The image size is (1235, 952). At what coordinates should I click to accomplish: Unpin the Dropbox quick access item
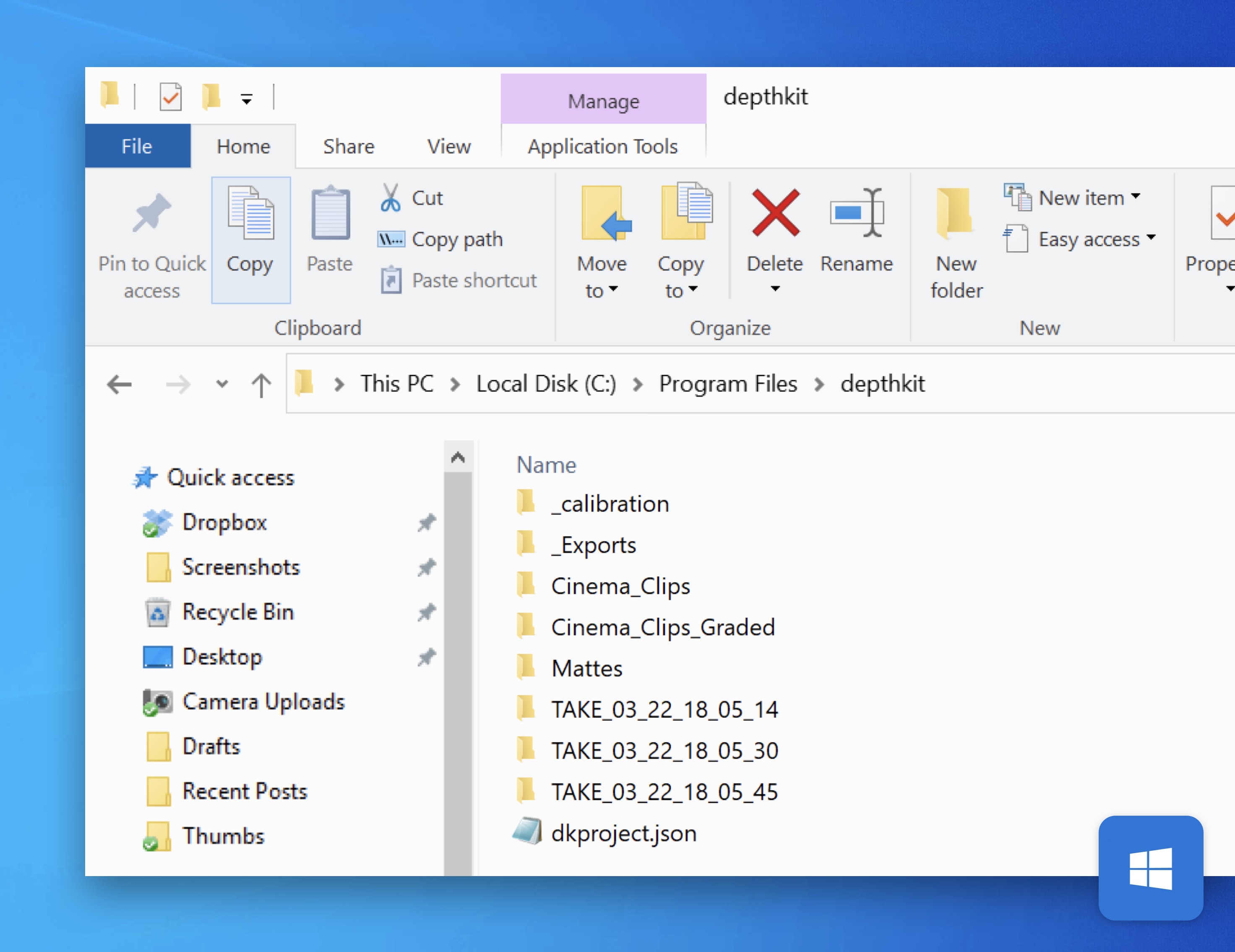(x=426, y=523)
